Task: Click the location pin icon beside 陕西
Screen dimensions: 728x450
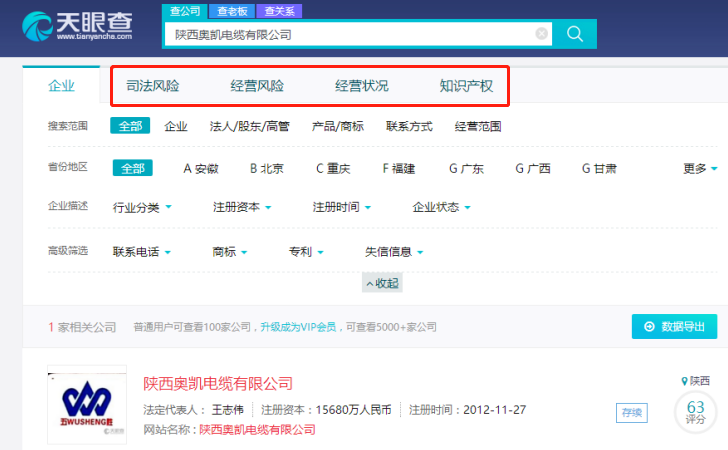Action: point(684,381)
